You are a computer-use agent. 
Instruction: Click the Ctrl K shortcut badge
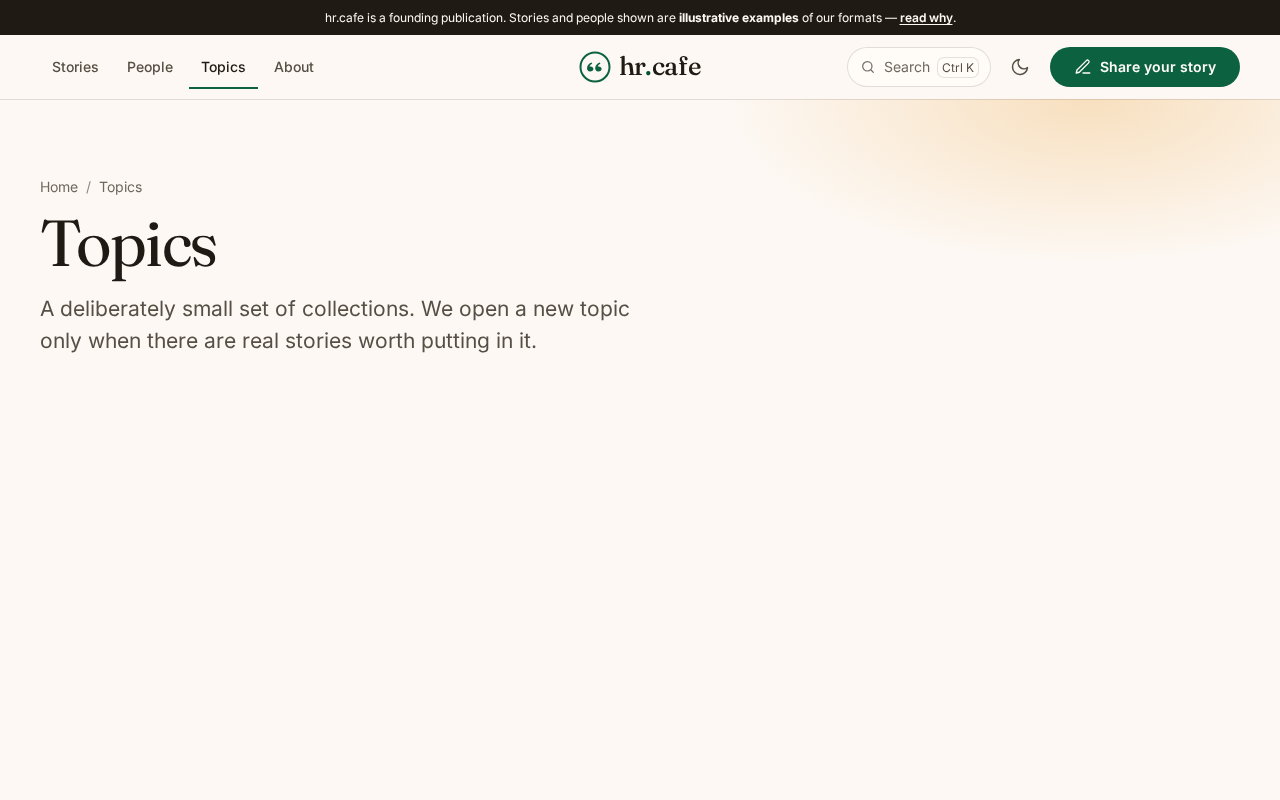click(x=958, y=67)
